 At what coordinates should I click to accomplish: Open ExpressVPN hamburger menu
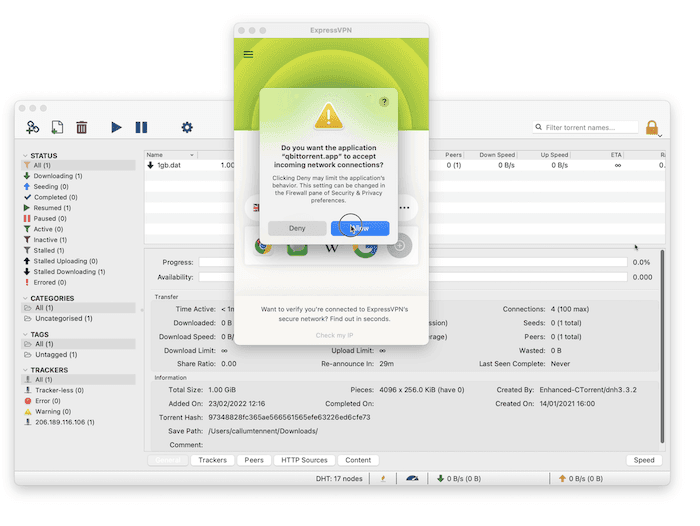248,54
